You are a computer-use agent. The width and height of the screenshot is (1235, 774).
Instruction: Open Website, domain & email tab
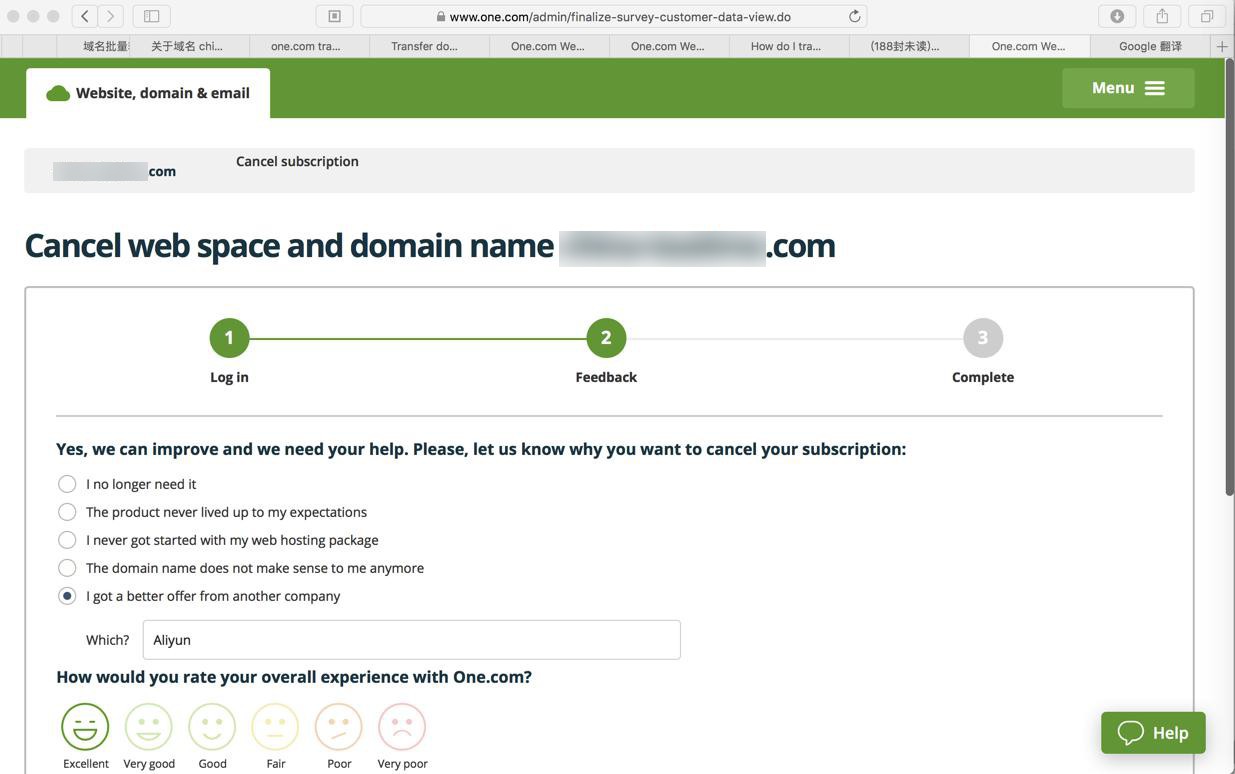(x=148, y=93)
